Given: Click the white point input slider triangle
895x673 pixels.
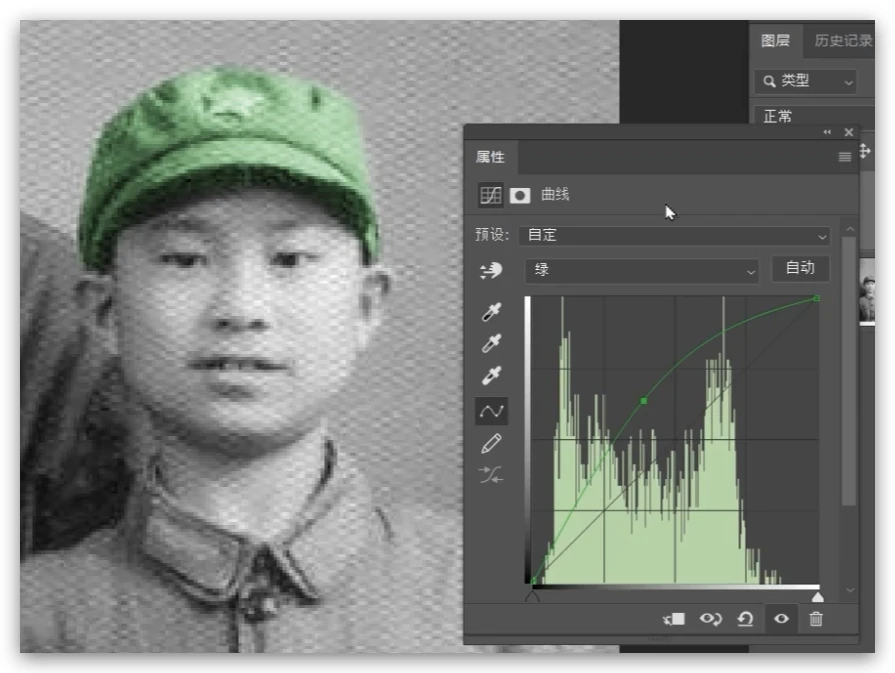Looking at the screenshot, I should pyautogui.click(x=817, y=596).
